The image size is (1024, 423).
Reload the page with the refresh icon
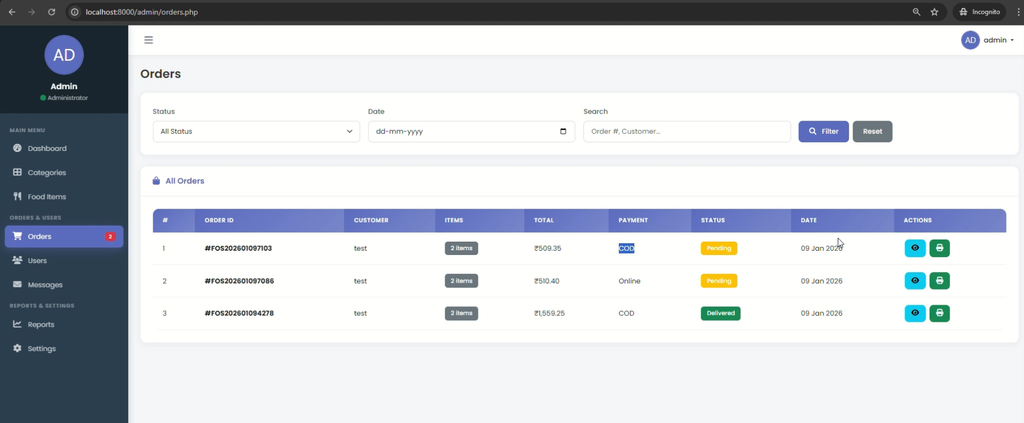(52, 12)
